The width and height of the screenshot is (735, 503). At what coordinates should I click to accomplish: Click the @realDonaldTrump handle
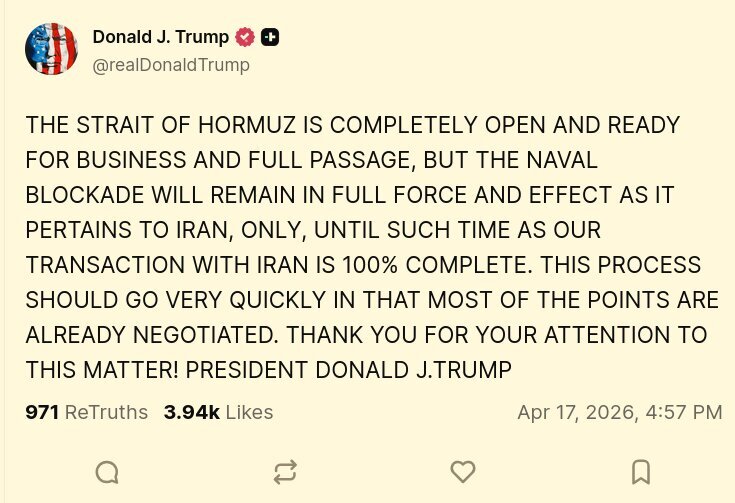click(171, 65)
